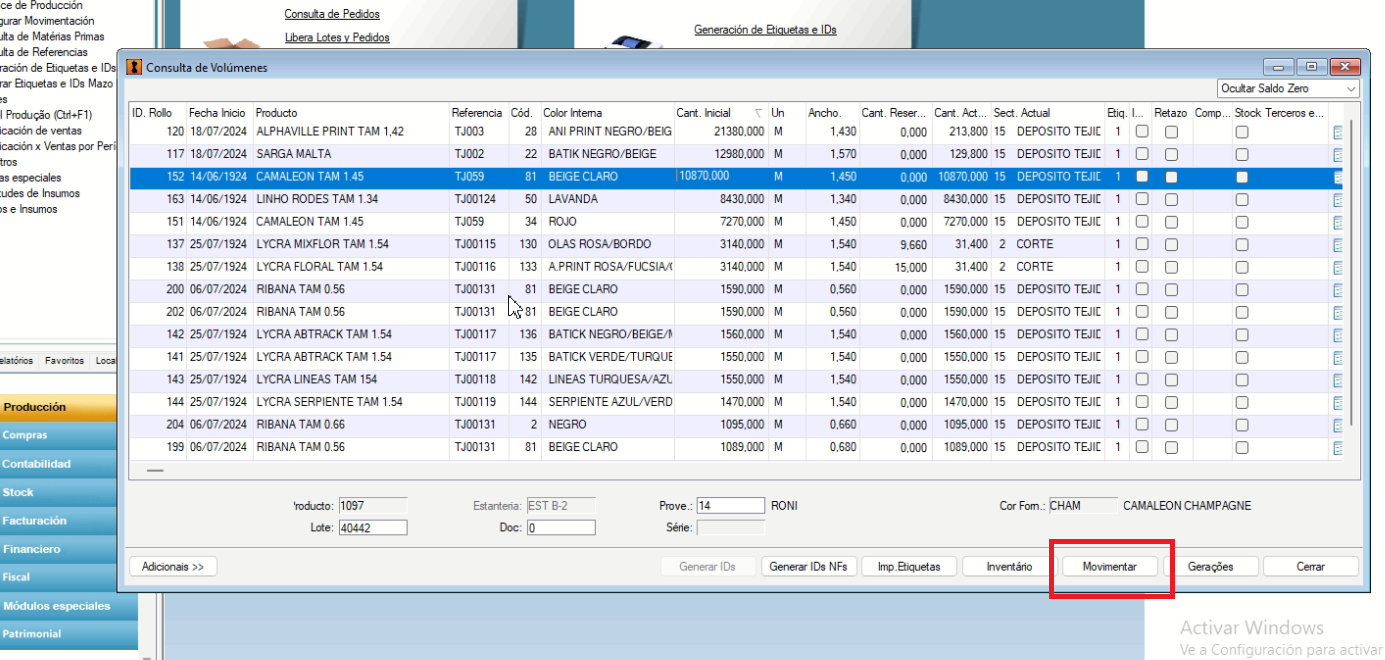Open the Consulta de Pedidos link
Screen dimensions: 1385x660
click(332, 15)
